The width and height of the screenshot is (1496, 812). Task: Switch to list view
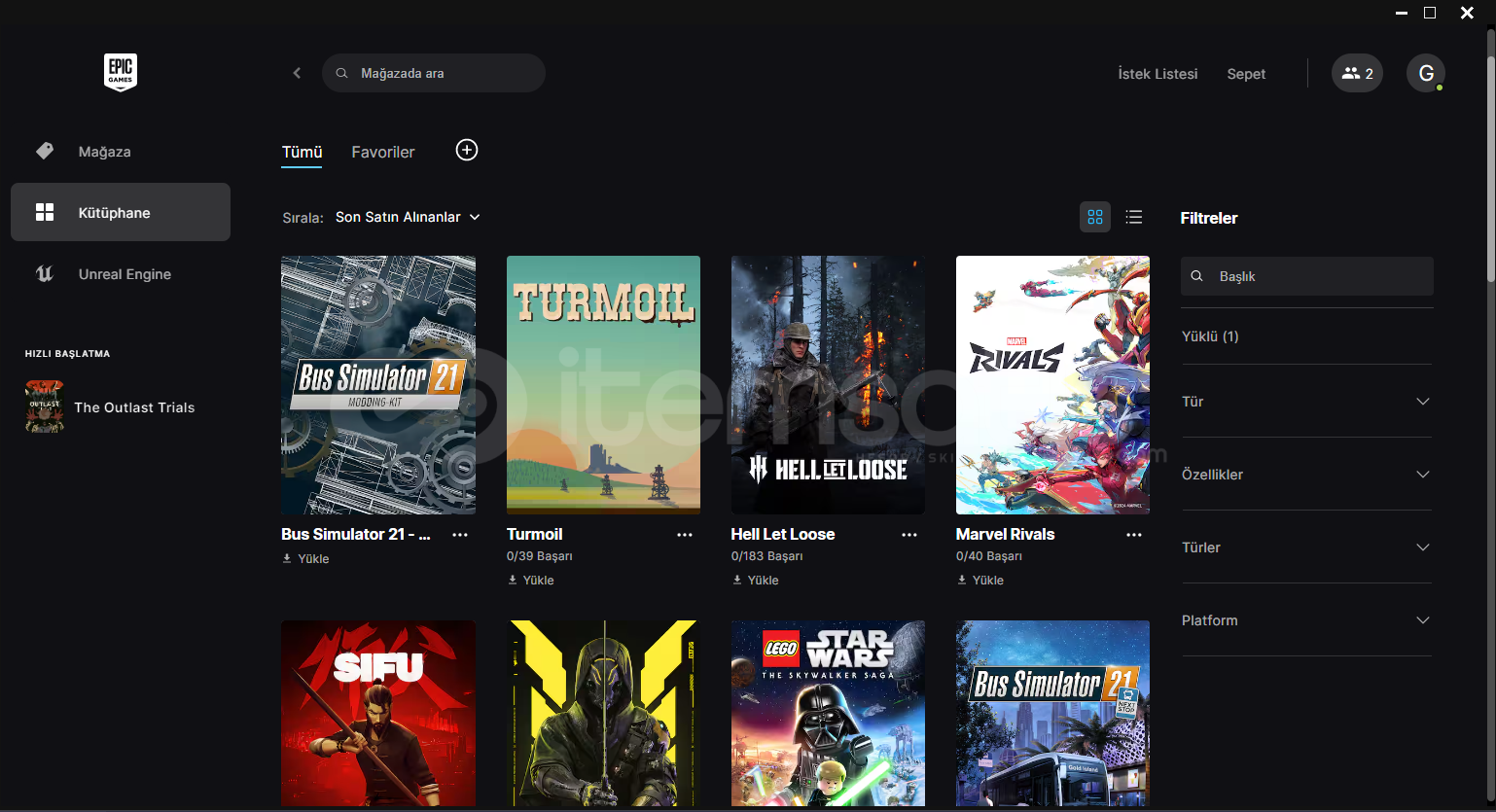[x=1134, y=217]
